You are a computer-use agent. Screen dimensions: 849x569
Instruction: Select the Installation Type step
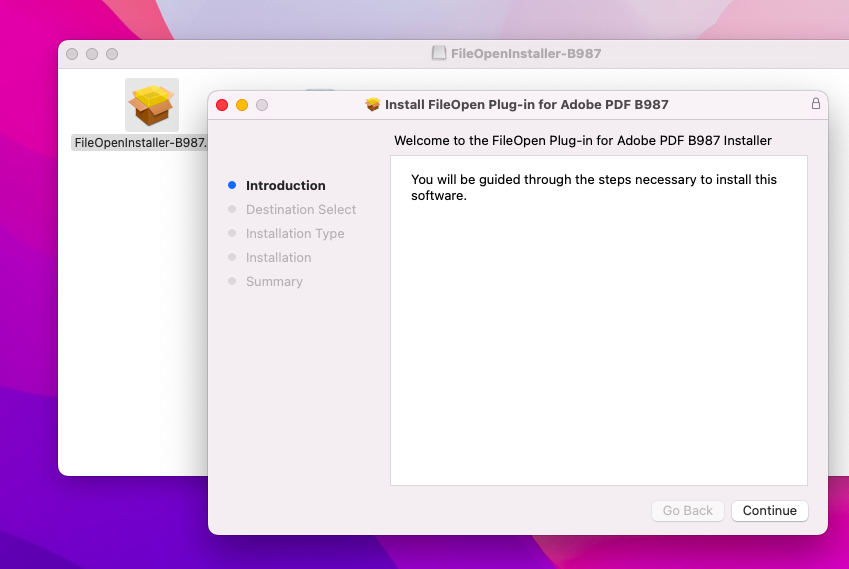[295, 233]
